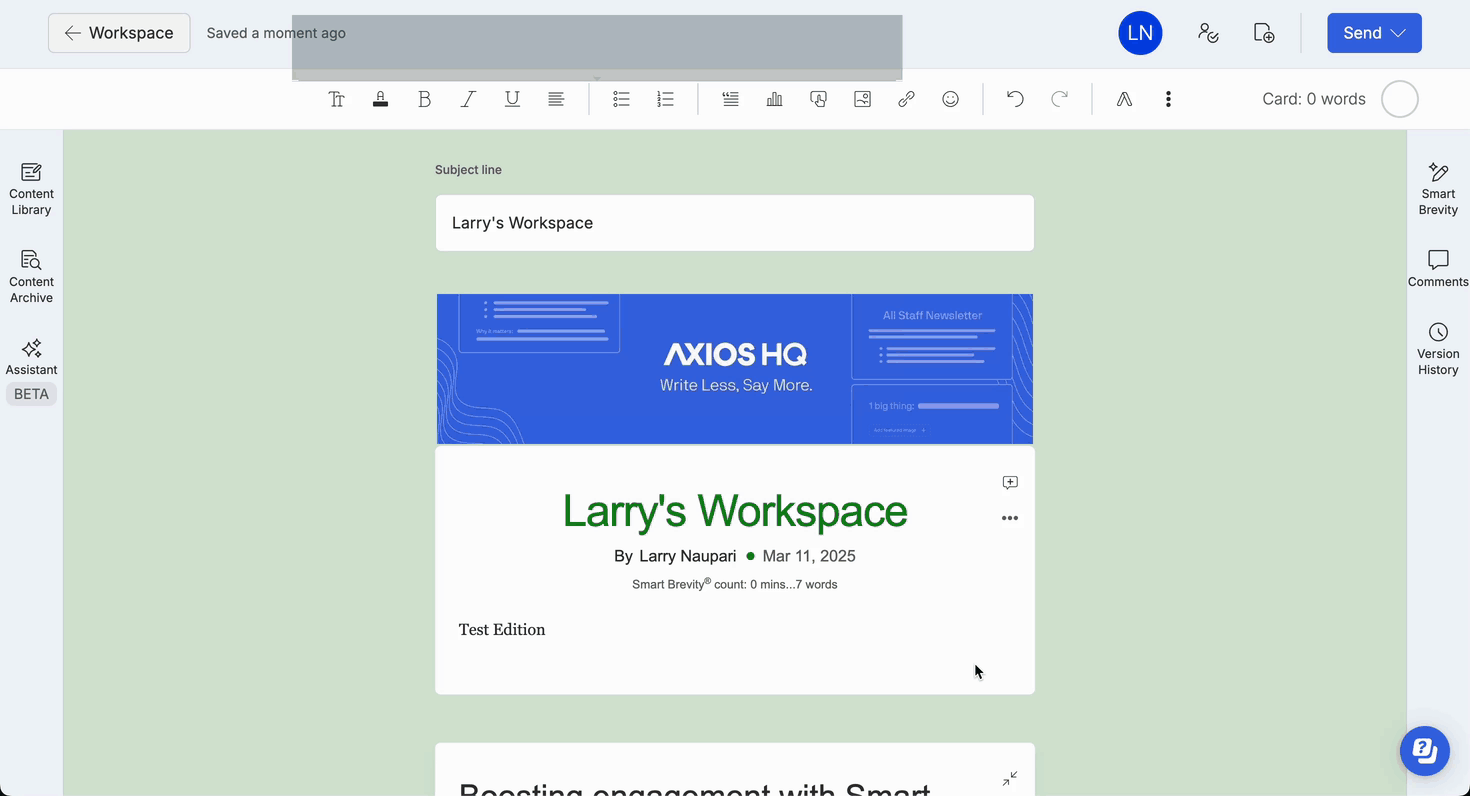Toggle bold formatting
Screen dimensions: 1470x796
[x=424, y=99]
